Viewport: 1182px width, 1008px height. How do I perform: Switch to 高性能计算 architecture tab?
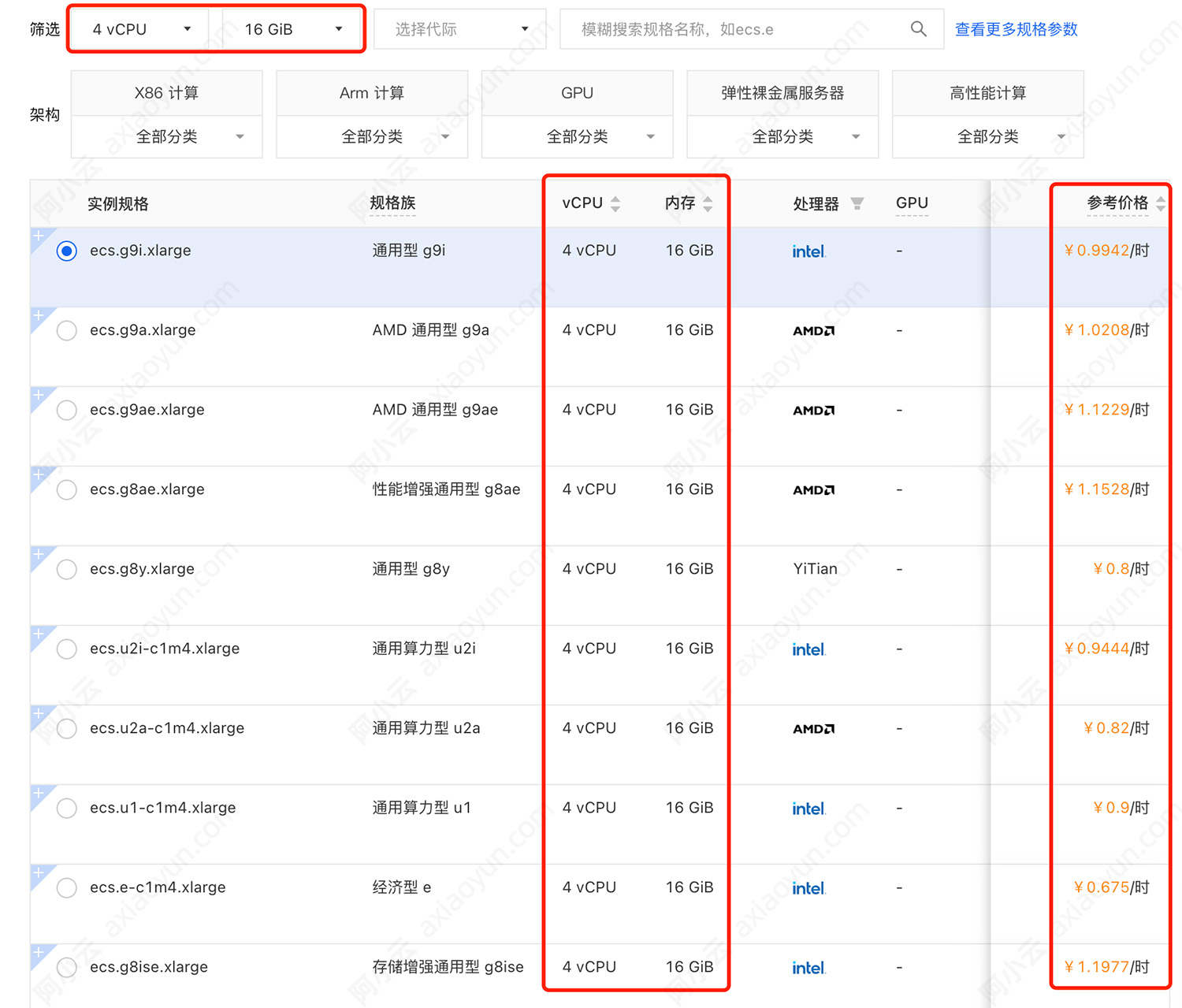click(988, 93)
